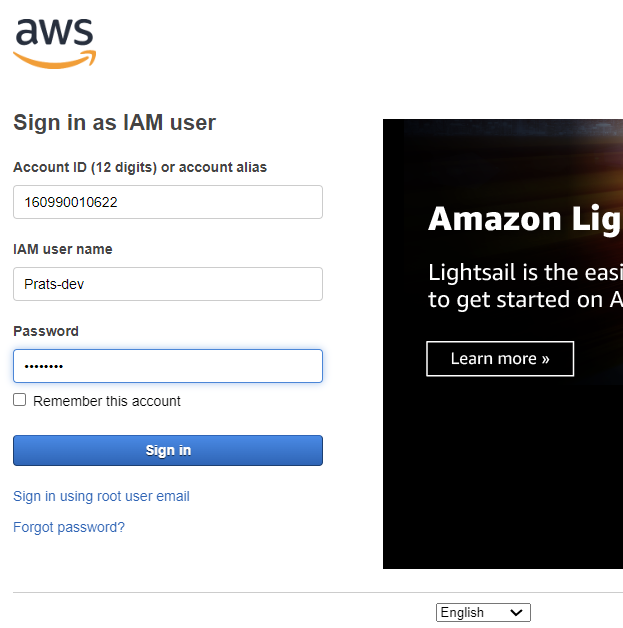This screenshot has width=623, height=628.
Task: Click the Learn more » button
Action: pyautogui.click(x=500, y=358)
